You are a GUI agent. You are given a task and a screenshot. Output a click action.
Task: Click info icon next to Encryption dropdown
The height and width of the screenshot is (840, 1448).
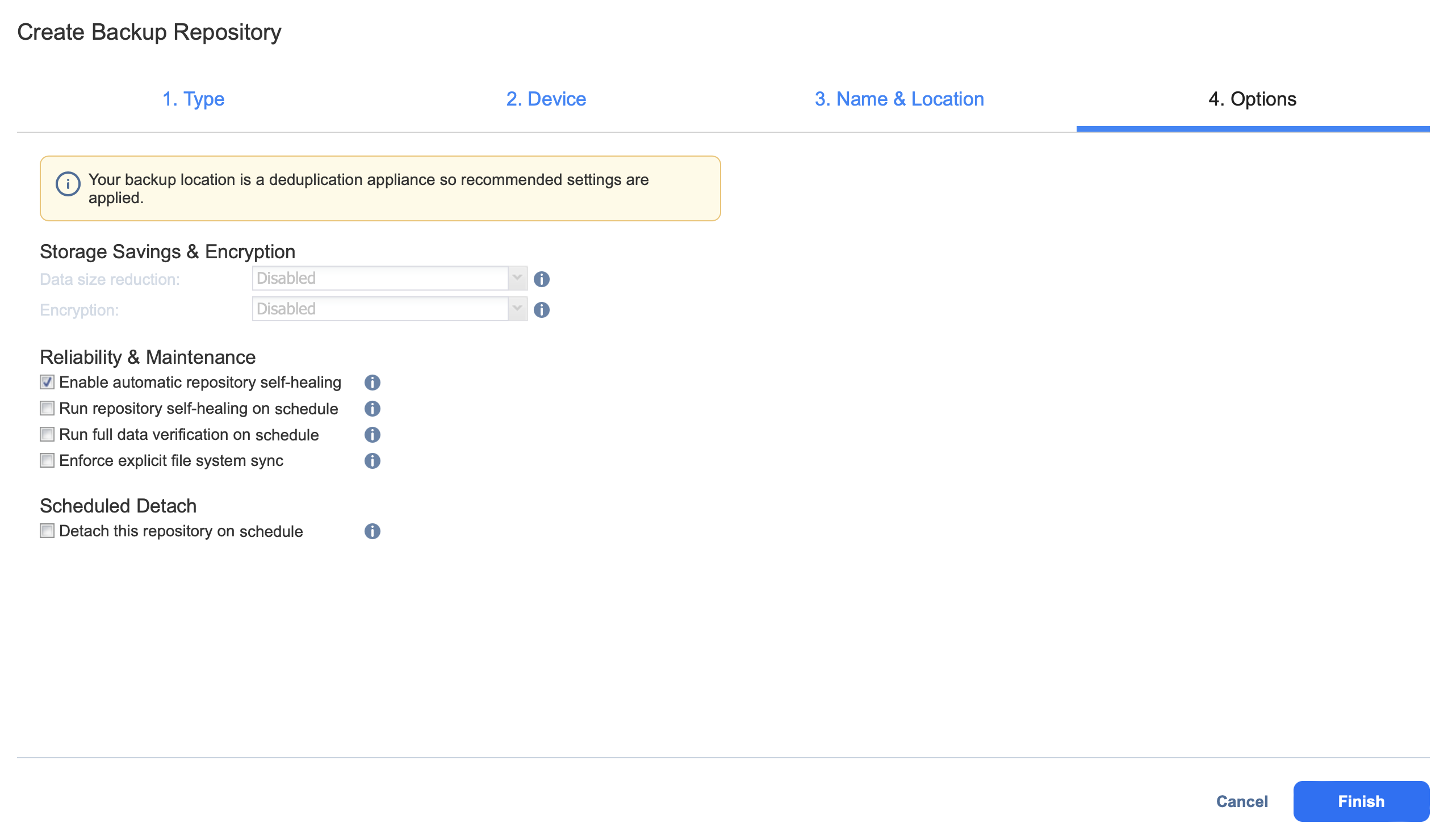(541, 310)
